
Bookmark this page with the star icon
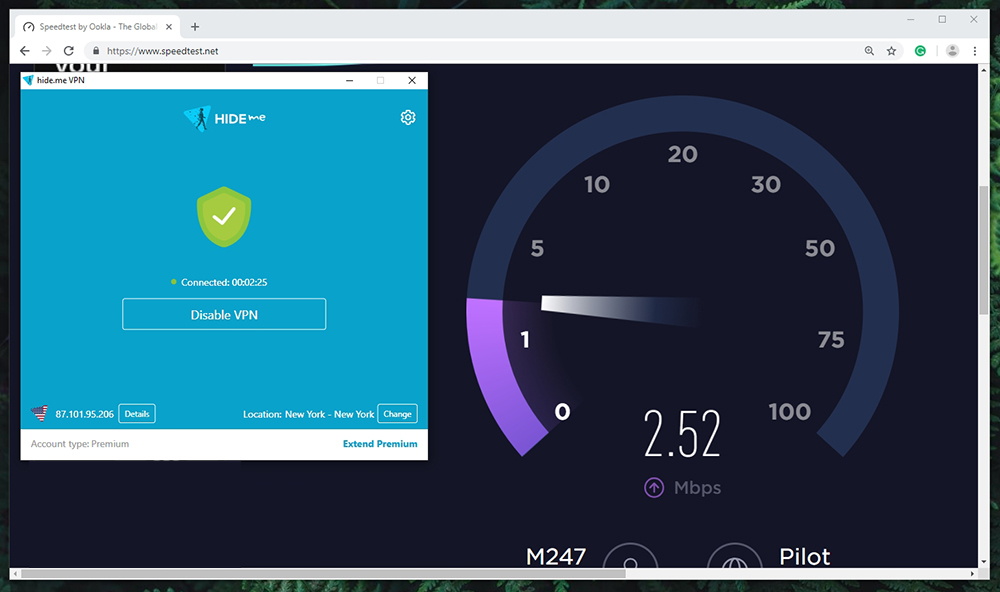point(892,51)
